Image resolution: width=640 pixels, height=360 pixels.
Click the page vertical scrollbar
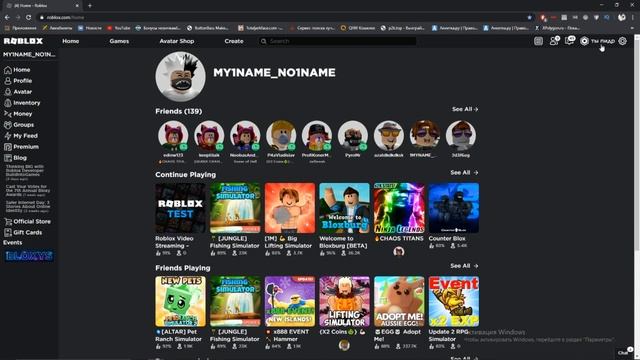(x=637, y=196)
